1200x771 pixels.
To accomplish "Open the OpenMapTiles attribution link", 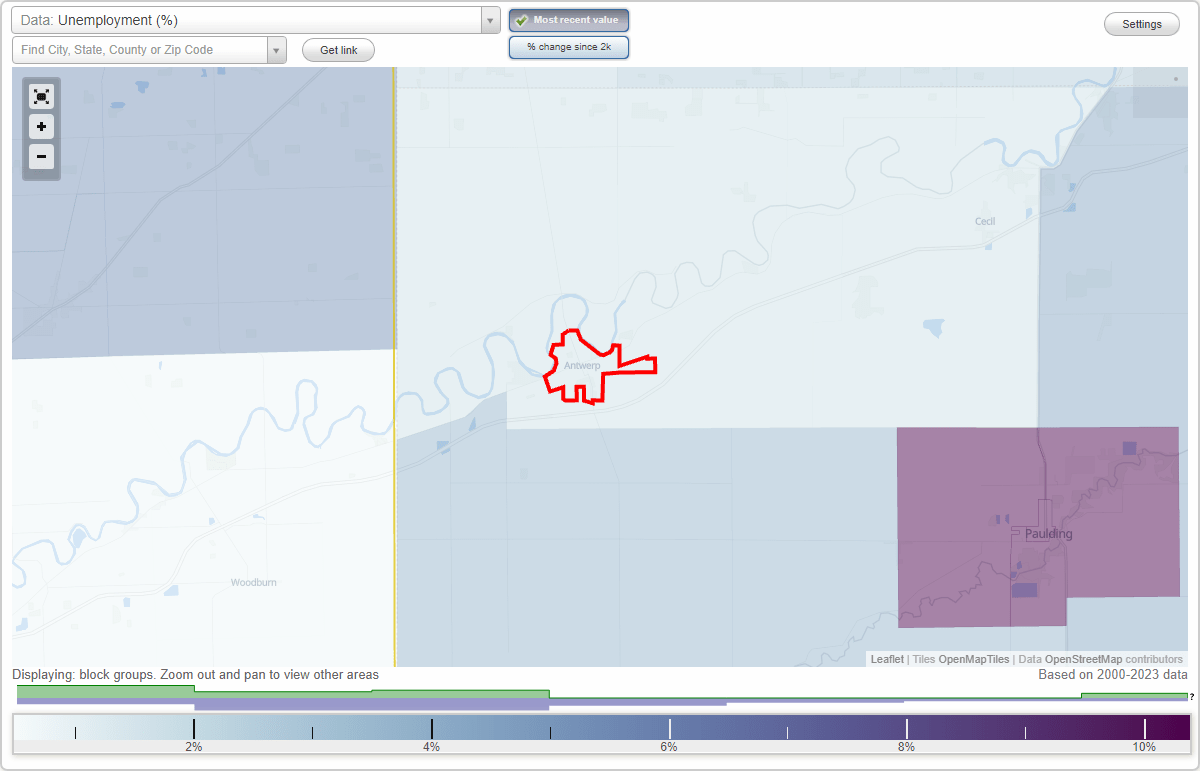I will coord(974,659).
